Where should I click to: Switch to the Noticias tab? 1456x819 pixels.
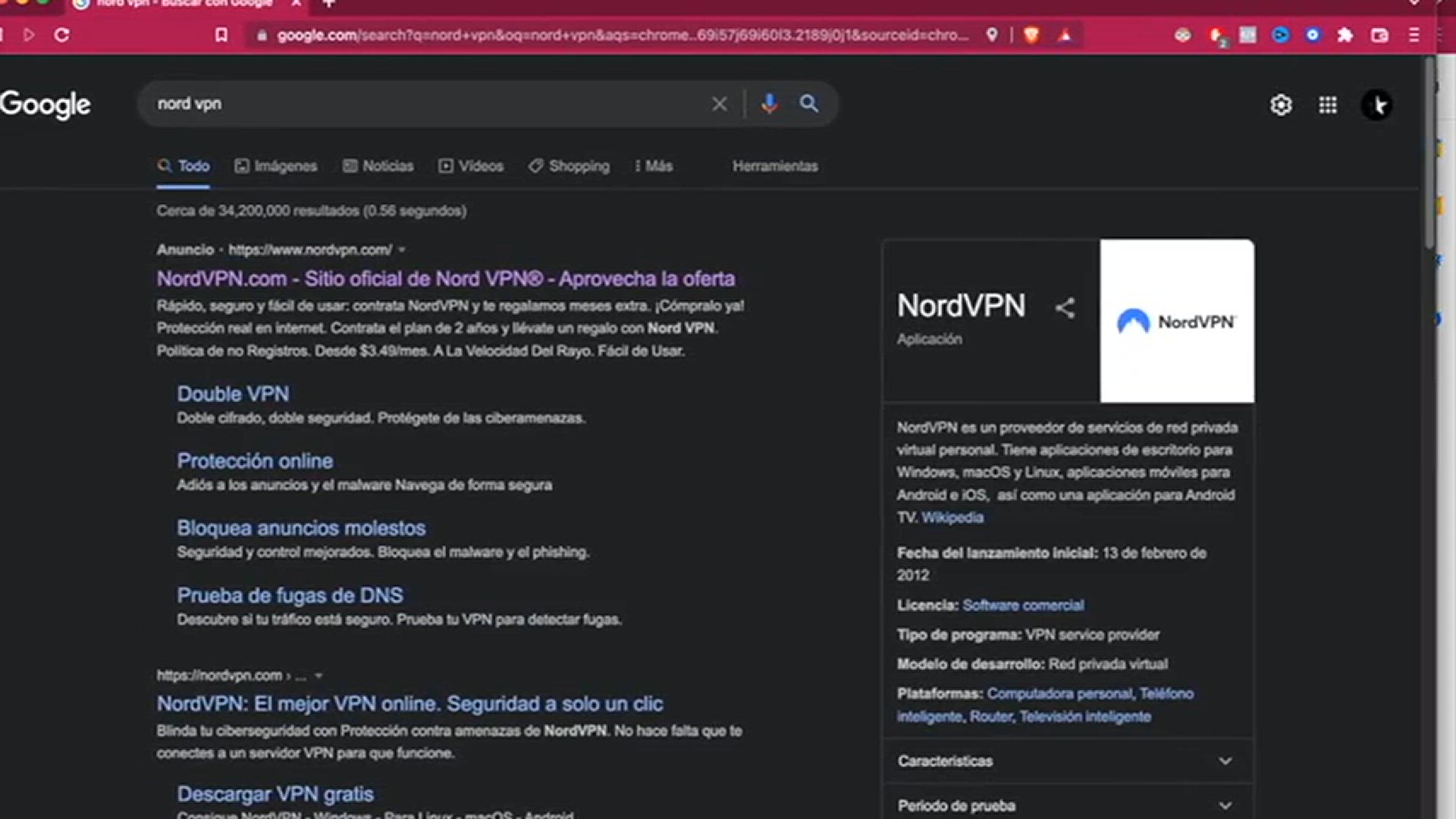point(378,166)
